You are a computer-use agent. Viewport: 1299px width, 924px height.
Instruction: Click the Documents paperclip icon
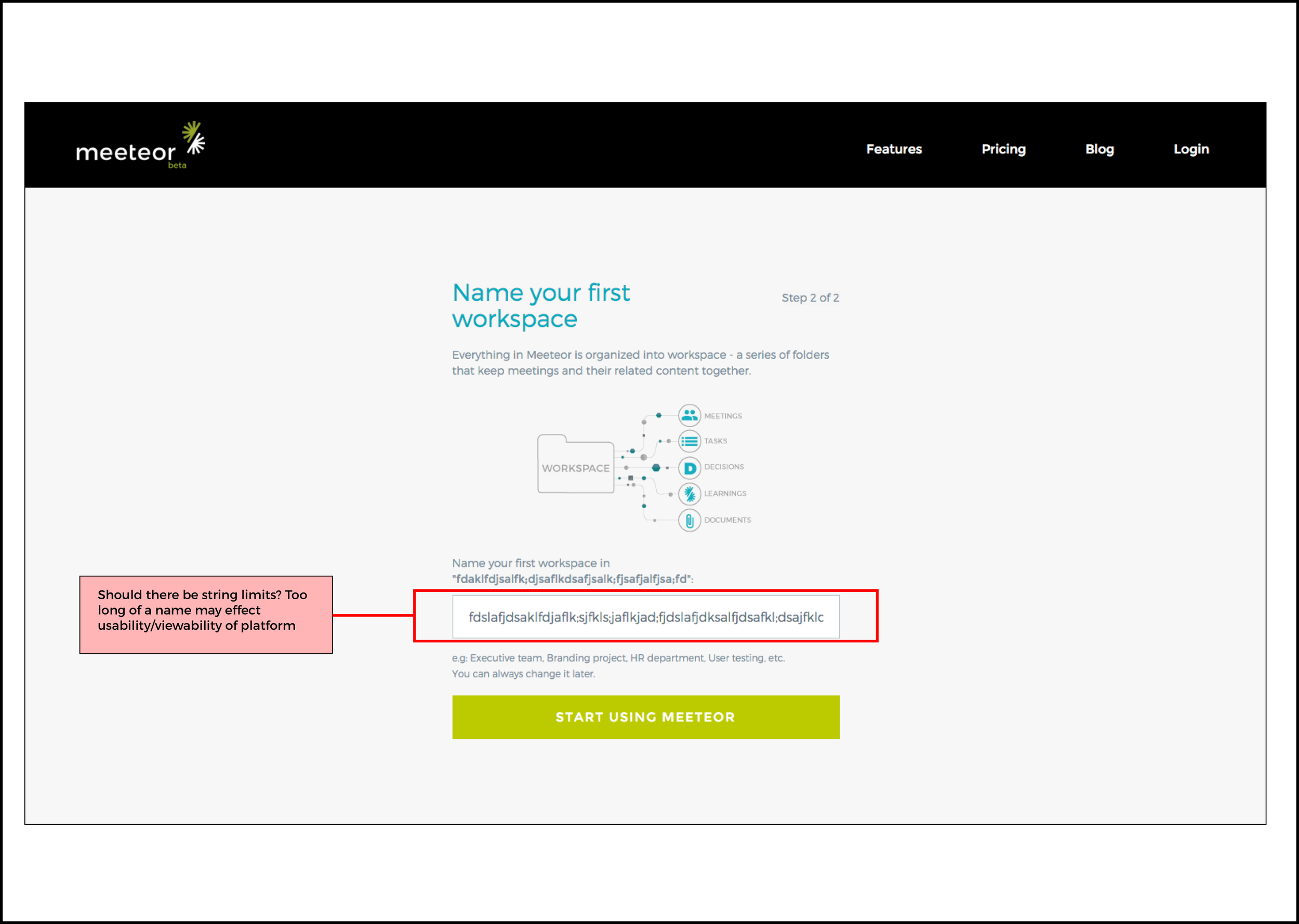(x=690, y=520)
